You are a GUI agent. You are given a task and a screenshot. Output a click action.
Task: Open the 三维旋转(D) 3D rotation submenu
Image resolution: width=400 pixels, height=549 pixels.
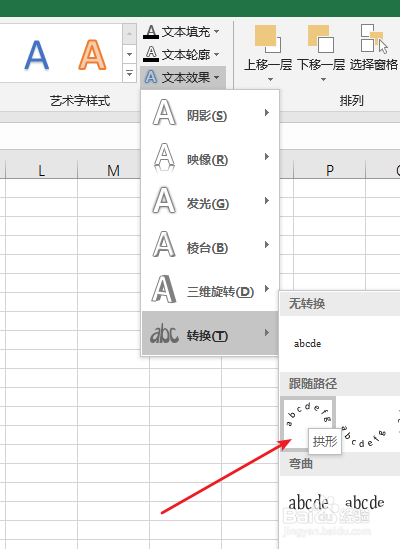(210, 289)
